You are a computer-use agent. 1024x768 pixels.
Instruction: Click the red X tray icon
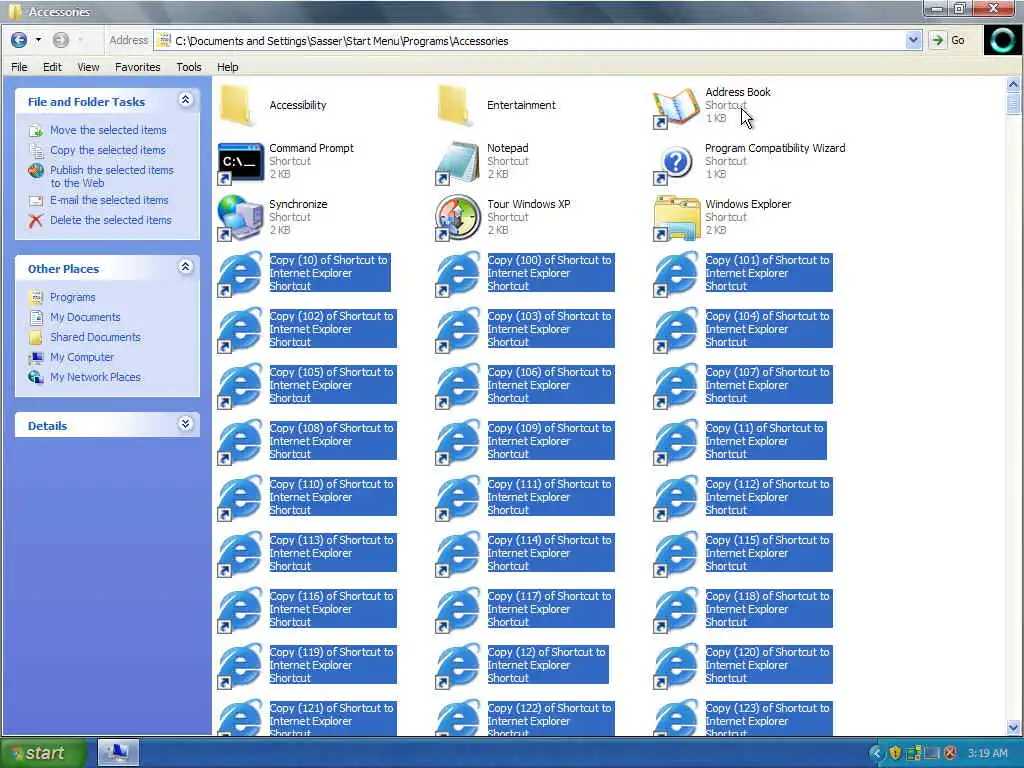(951, 754)
